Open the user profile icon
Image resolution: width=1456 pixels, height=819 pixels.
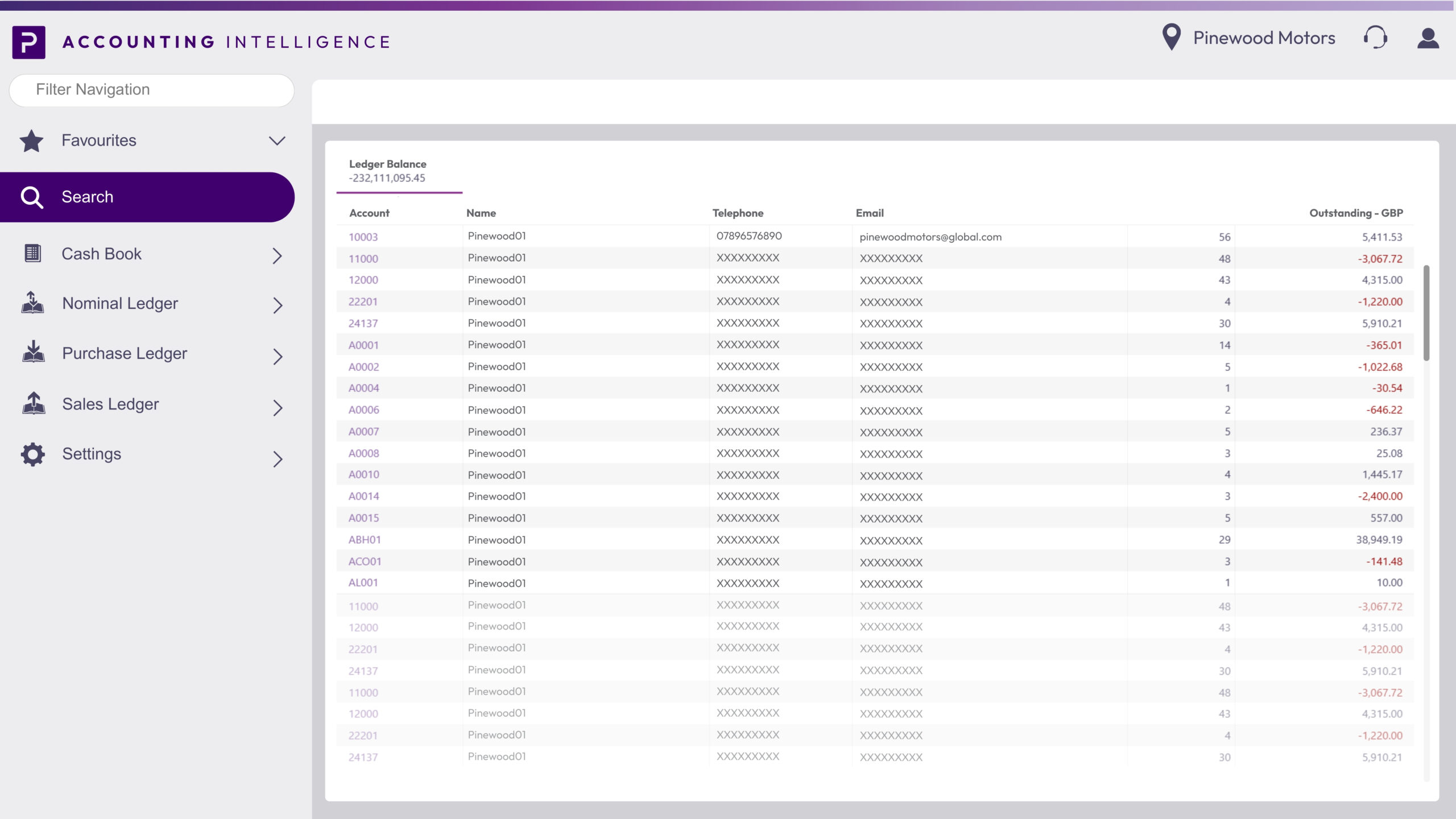click(1428, 39)
